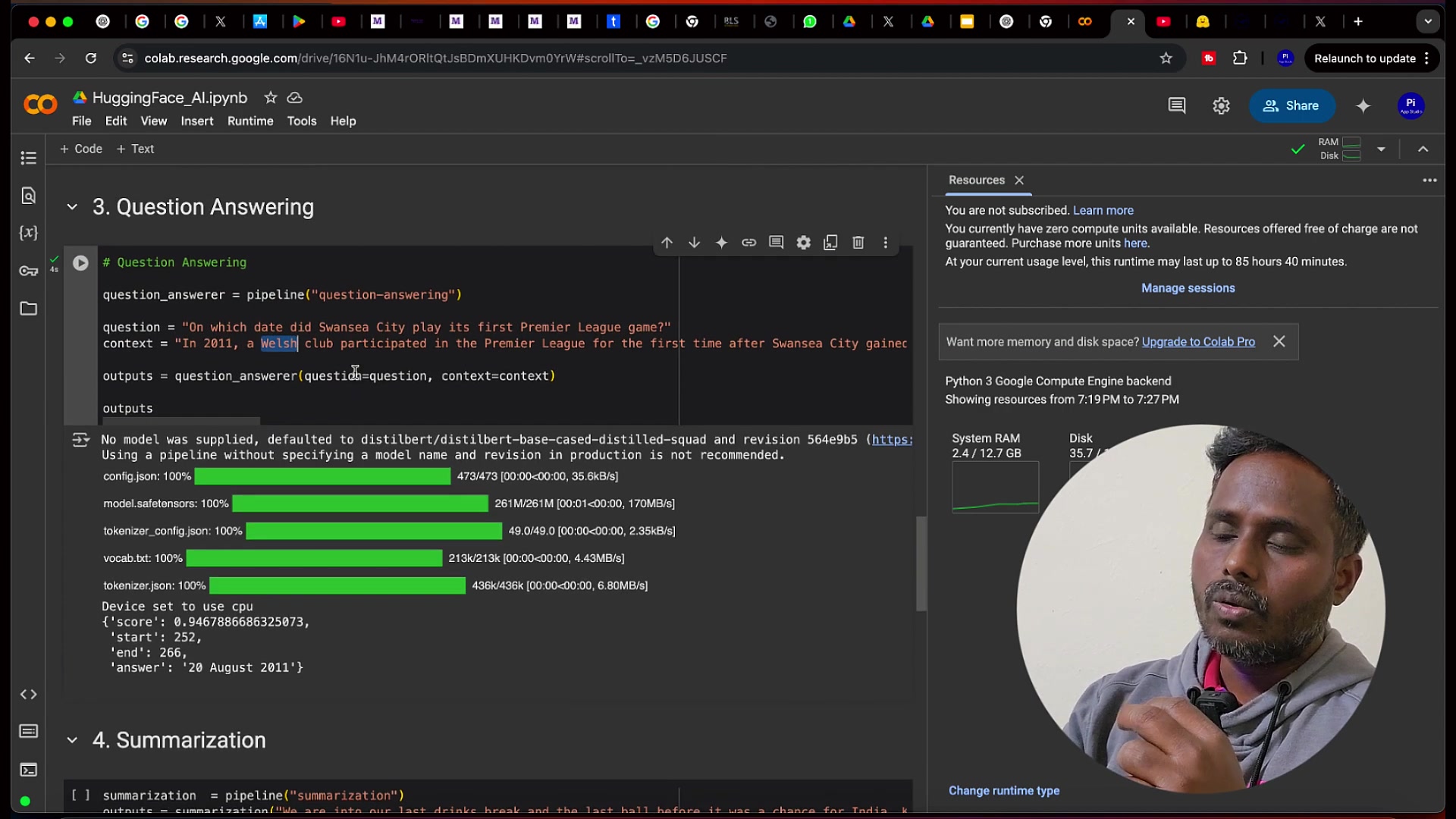
Task: Open Upgrade to Colab Pro link
Action: tap(1198, 342)
